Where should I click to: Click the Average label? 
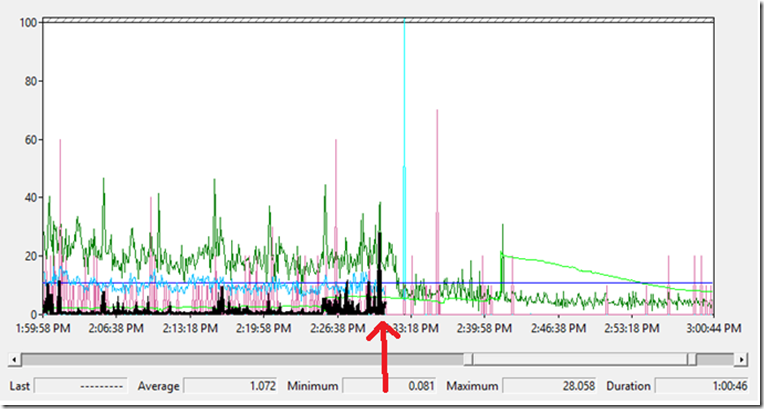click(158, 386)
